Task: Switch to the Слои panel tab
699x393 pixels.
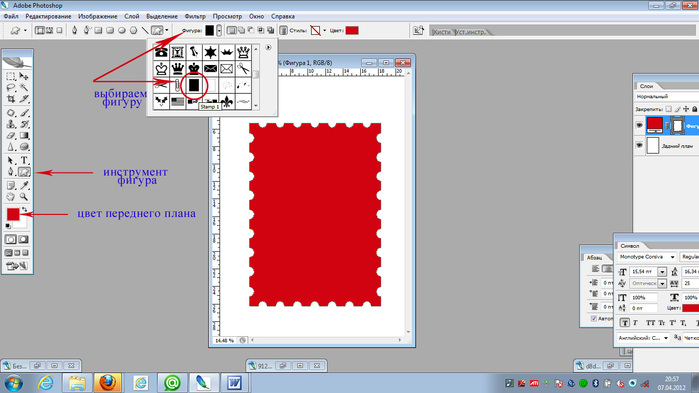Action: (646, 86)
